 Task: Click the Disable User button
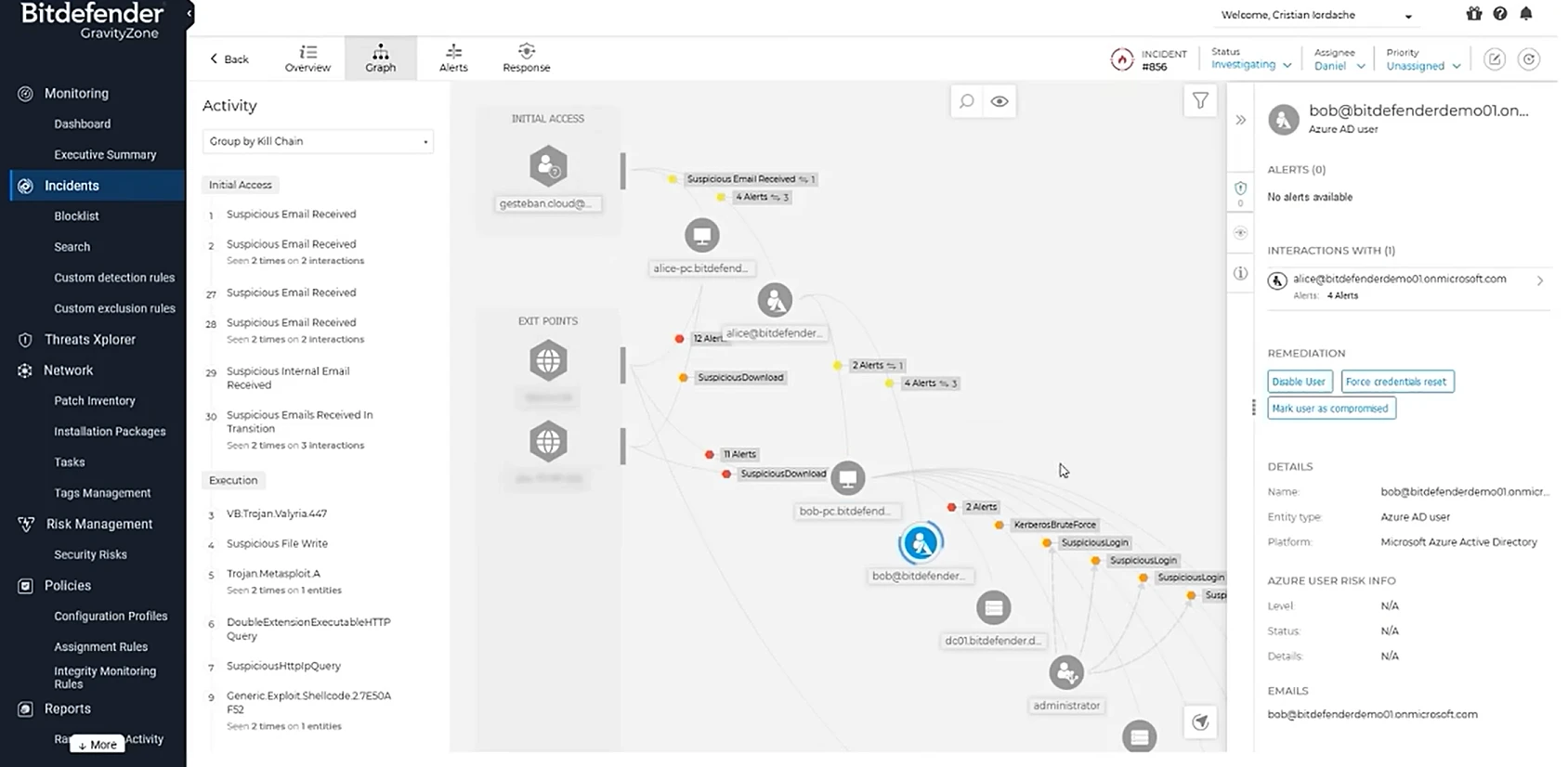pos(1300,382)
